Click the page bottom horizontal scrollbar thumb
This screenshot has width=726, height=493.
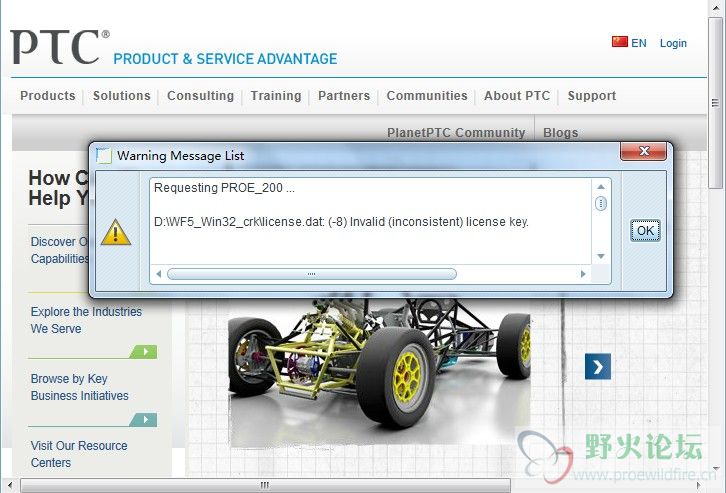[x=265, y=486]
